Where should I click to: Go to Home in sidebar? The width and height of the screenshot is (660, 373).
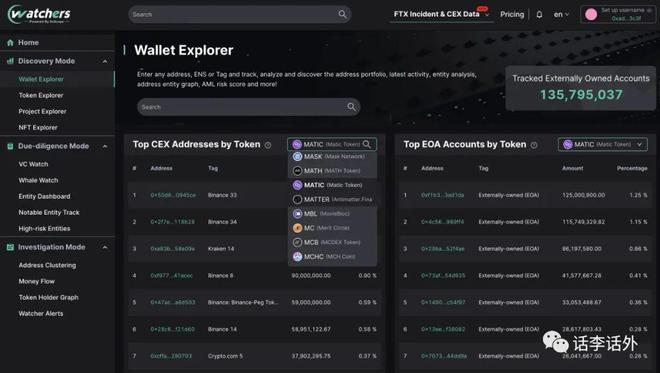(28, 43)
